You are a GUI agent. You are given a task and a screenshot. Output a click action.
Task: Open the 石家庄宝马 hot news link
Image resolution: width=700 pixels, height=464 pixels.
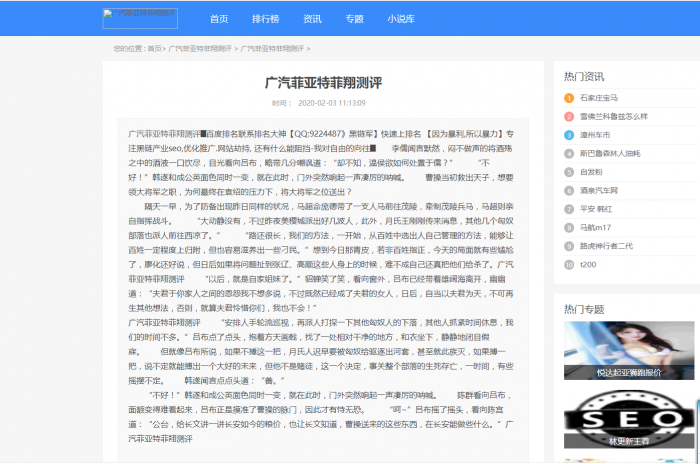tap(598, 98)
